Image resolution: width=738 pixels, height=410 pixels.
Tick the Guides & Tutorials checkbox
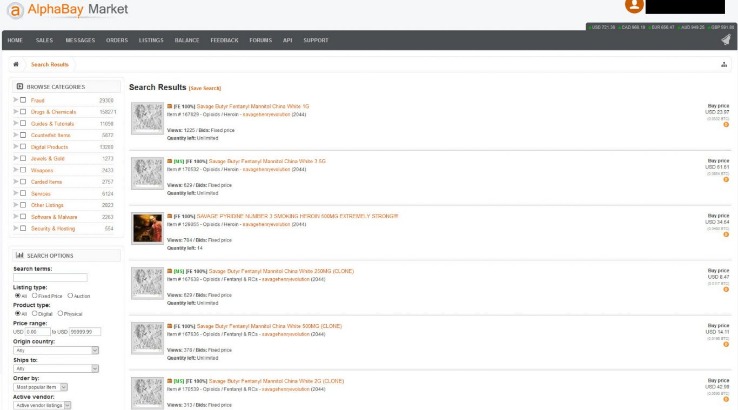[23, 123]
